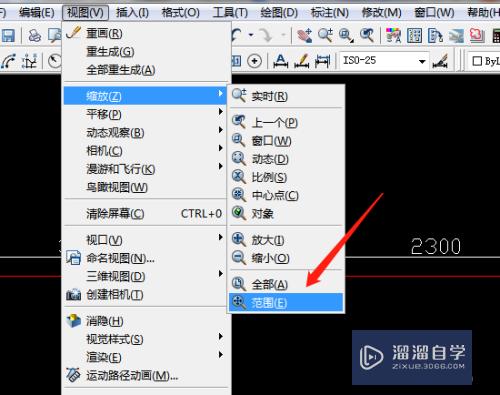Open the 修改(M) Modify menu

(x=382, y=13)
